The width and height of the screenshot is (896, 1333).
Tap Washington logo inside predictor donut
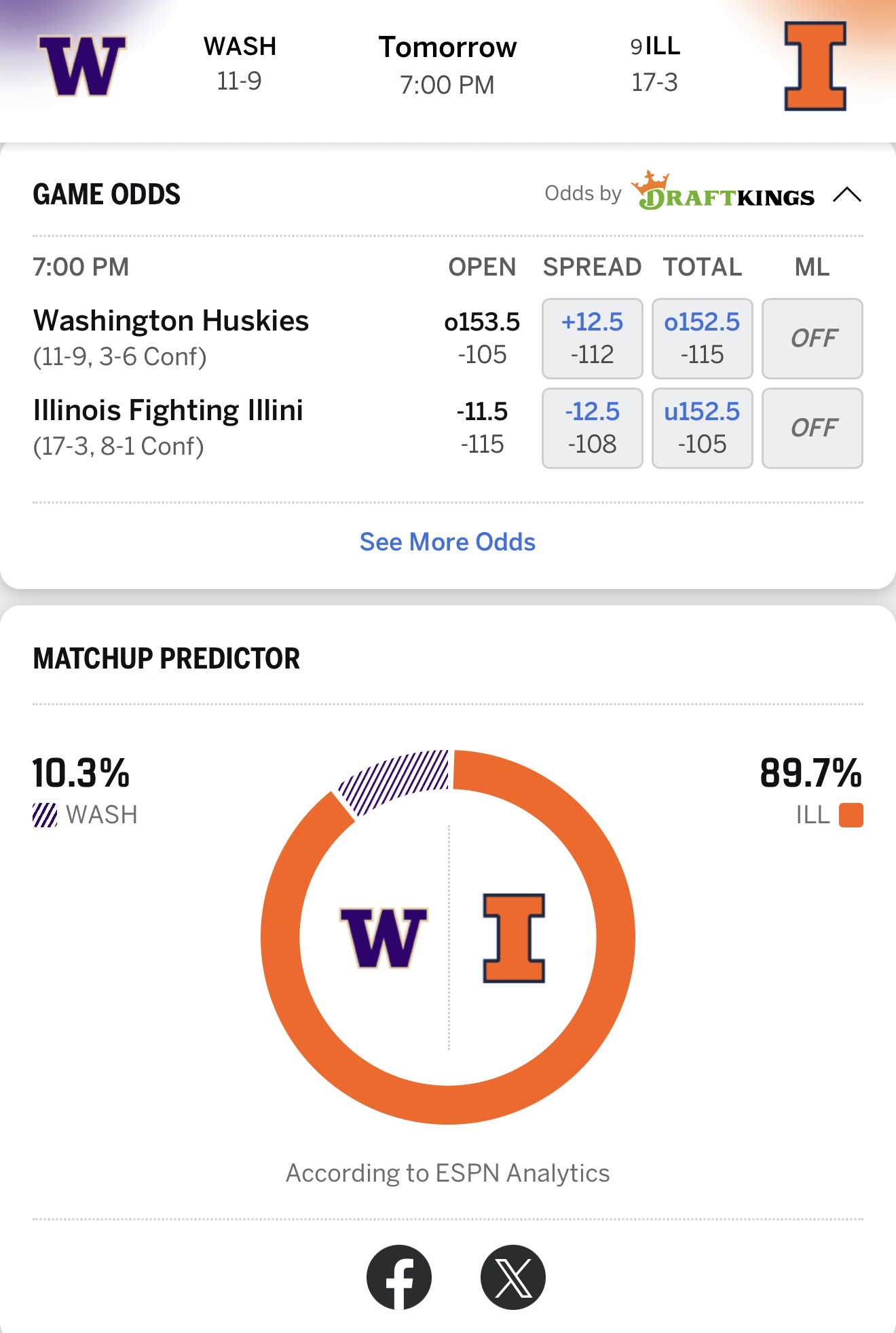384,937
